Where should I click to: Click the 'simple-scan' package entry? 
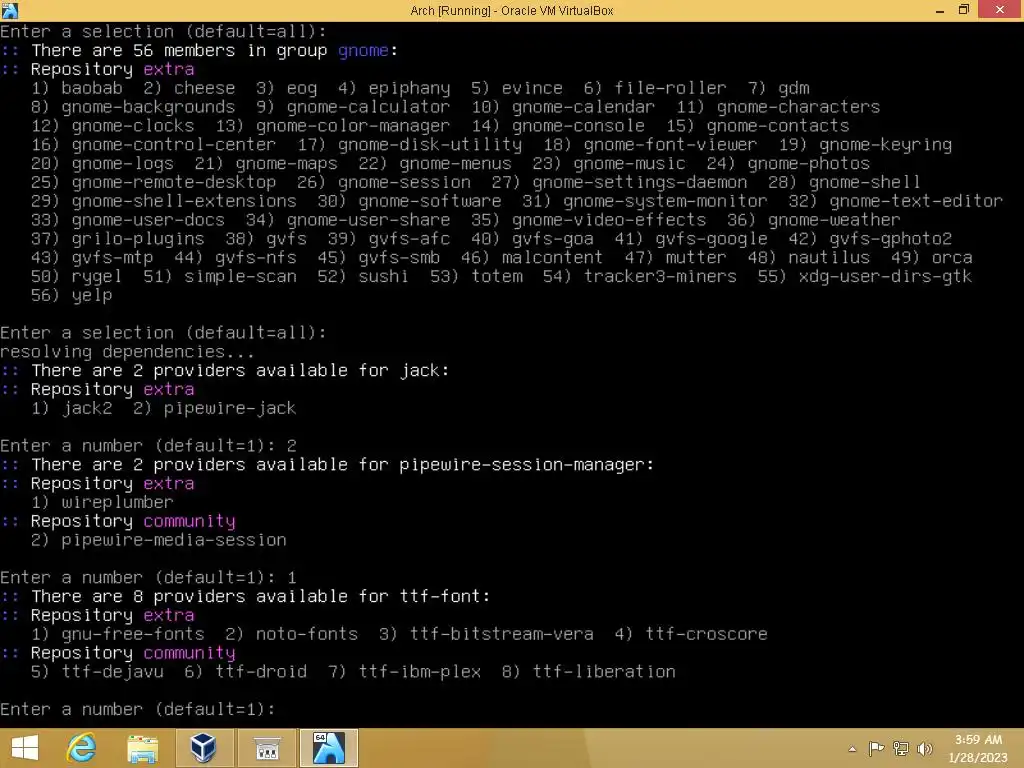pyautogui.click(x=240, y=277)
